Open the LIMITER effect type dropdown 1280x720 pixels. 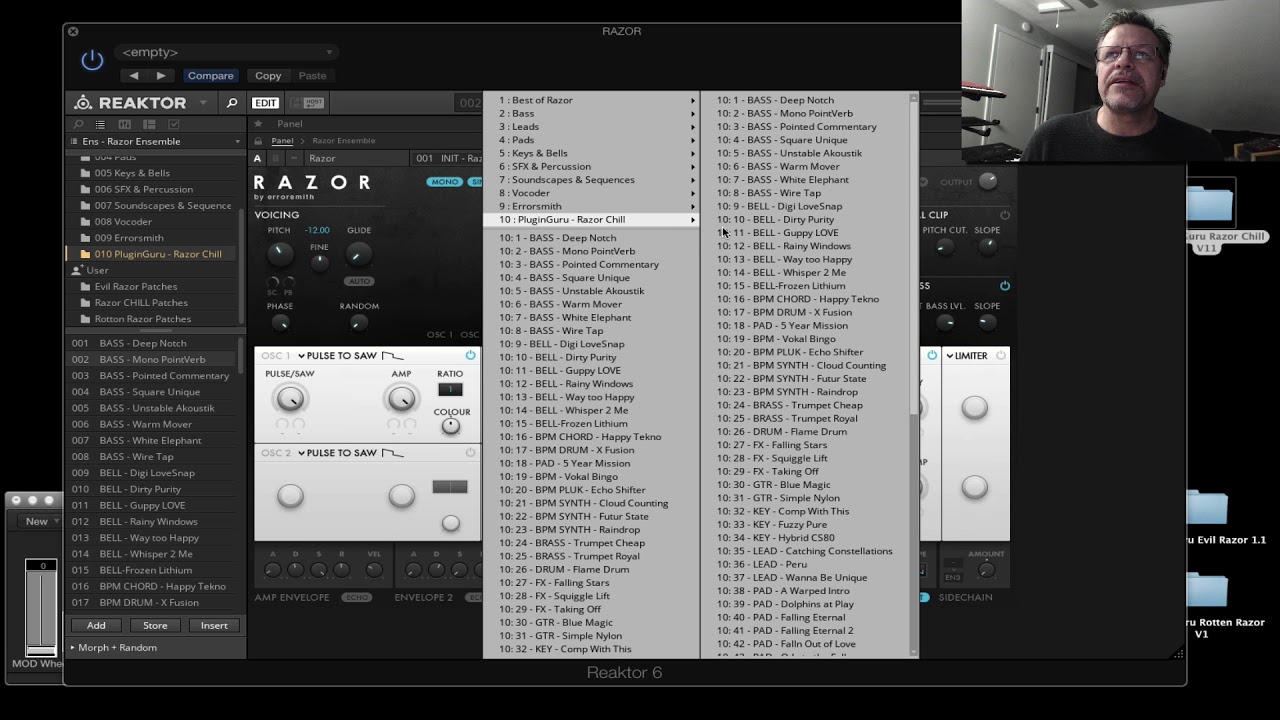966,356
